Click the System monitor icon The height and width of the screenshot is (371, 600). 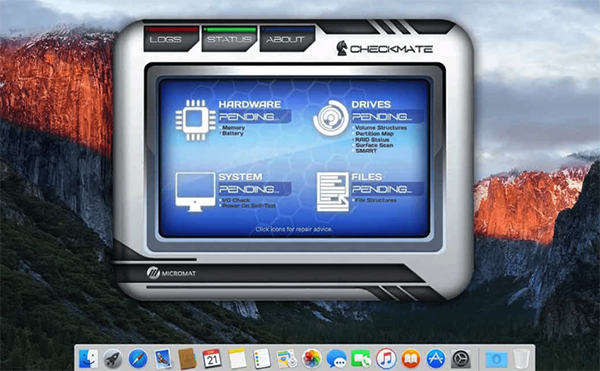click(195, 192)
